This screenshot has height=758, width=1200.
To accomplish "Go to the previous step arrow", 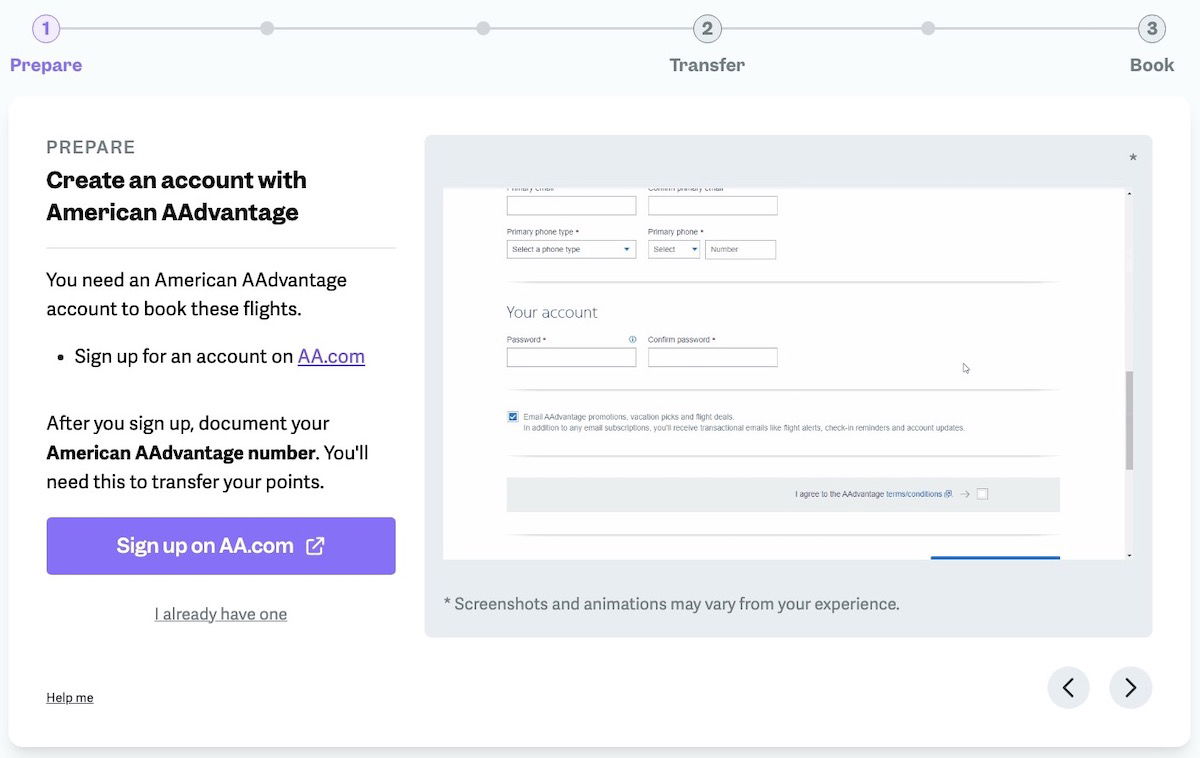I will [x=1068, y=687].
